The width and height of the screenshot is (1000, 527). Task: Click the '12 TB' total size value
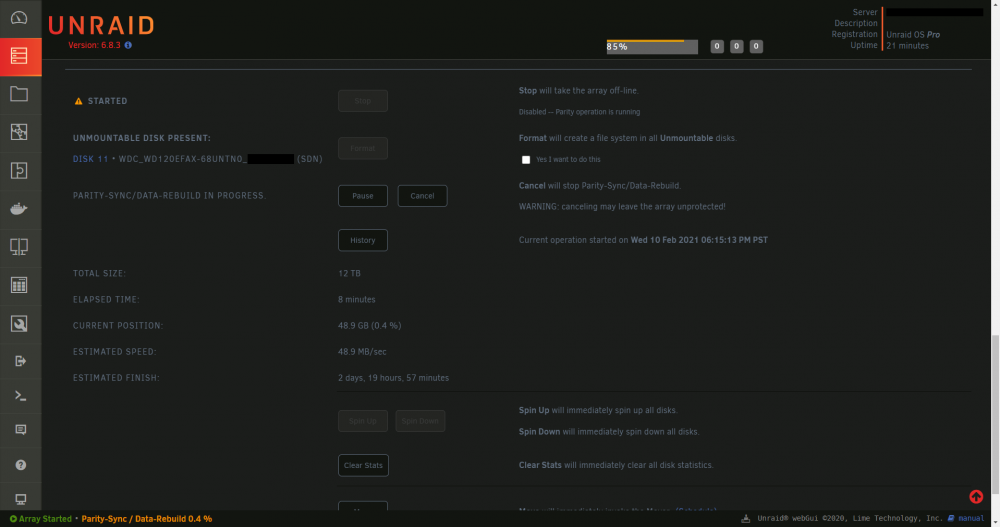click(349, 273)
